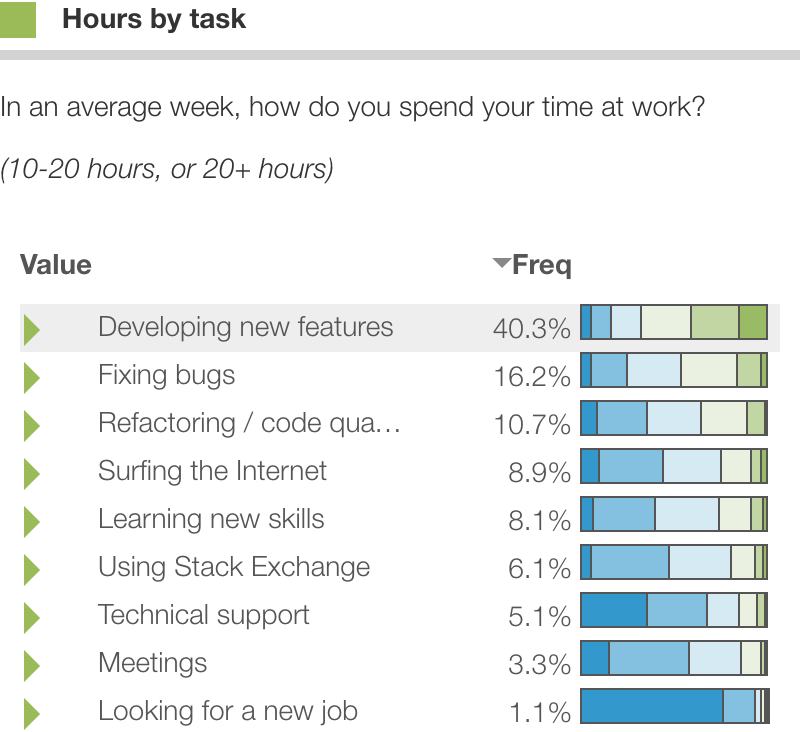Image resolution: width=802 pixels, height=732 pixels.
Task: Click the Hours by task heading
Action: pyautogui.click(x=154, y=19)
